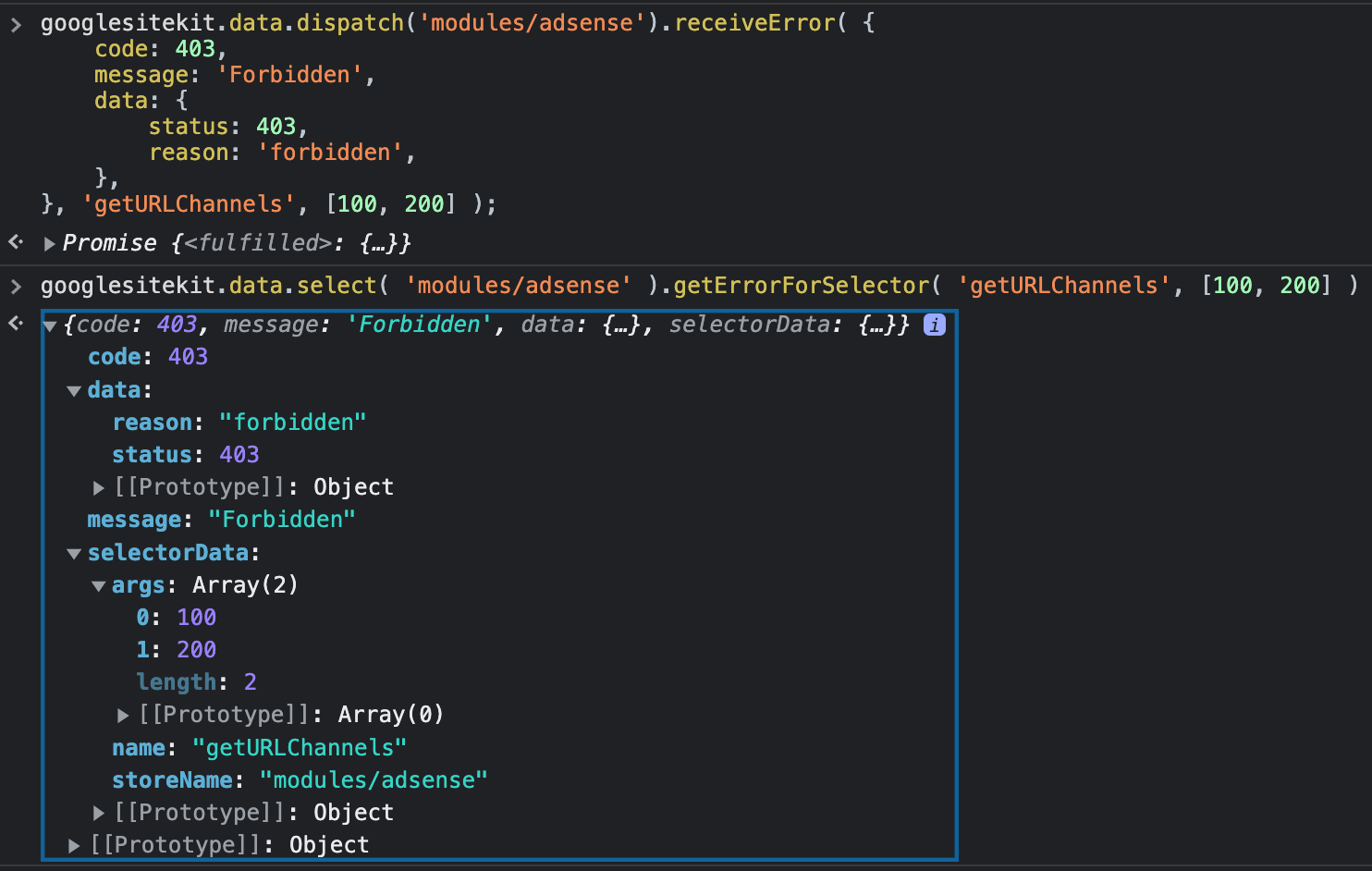Viewport: 1372px width, 871px height.
Task: Click 'modules/adsense' in the select command
Action: click(519, 286)
